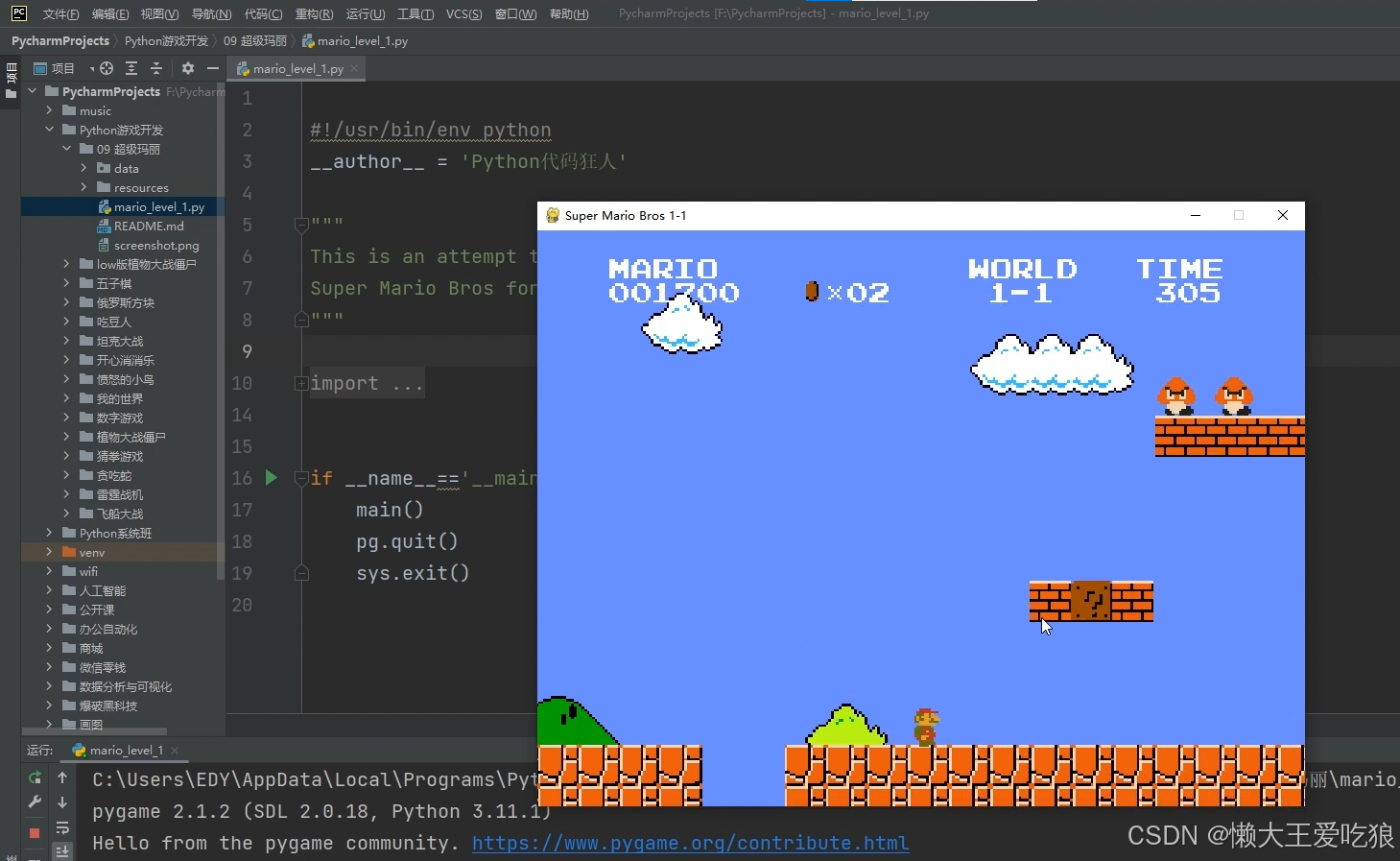Viewport: 1400px width, 861px height.
Task: Click the fold end marker on line 19
Action: coord(301,573)
